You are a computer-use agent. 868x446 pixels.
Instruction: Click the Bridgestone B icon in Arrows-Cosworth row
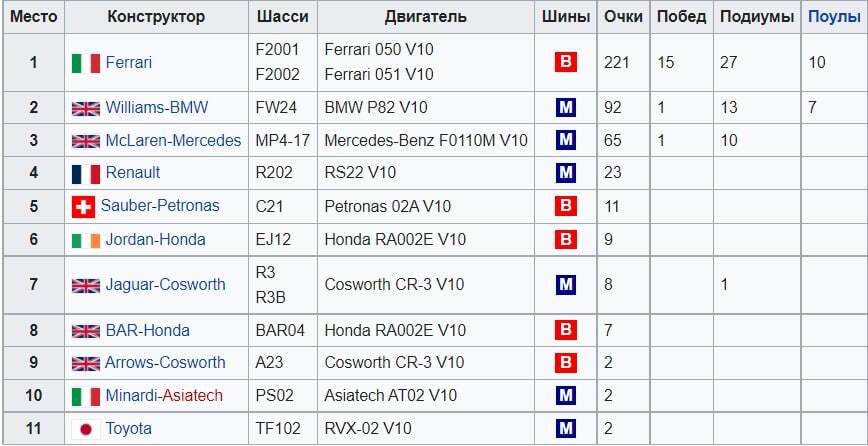click(x=566, y=362)
